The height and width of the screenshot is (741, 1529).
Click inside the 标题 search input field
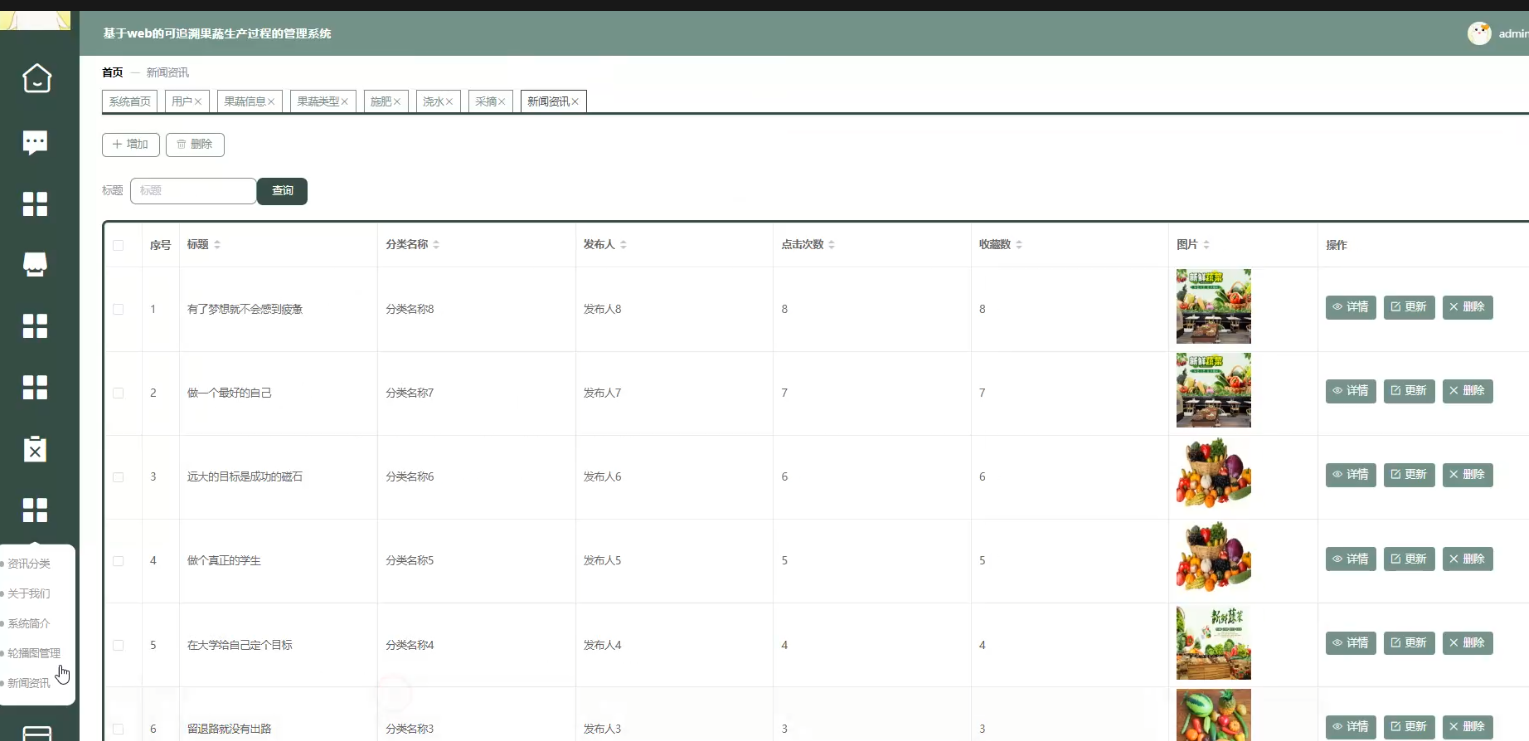(x=192, y=190)
